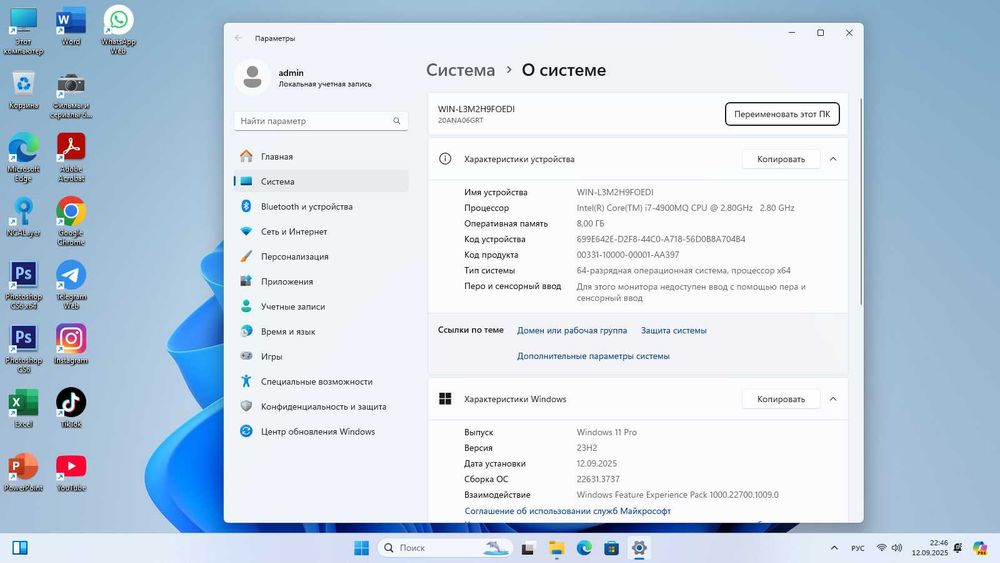Show hidden tray icons chevron

coord(834,548)
